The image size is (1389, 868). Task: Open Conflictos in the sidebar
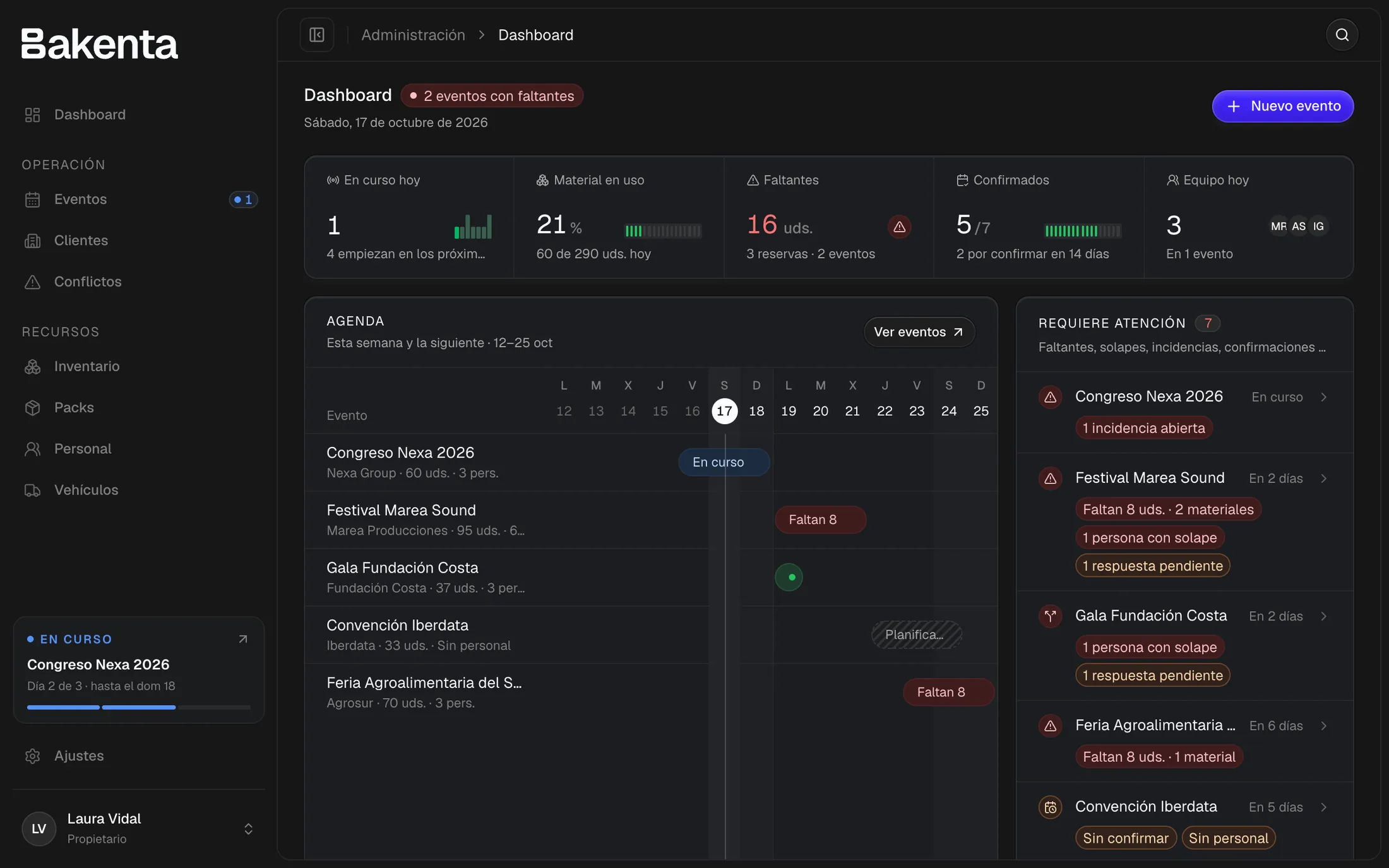click(139, 282)
